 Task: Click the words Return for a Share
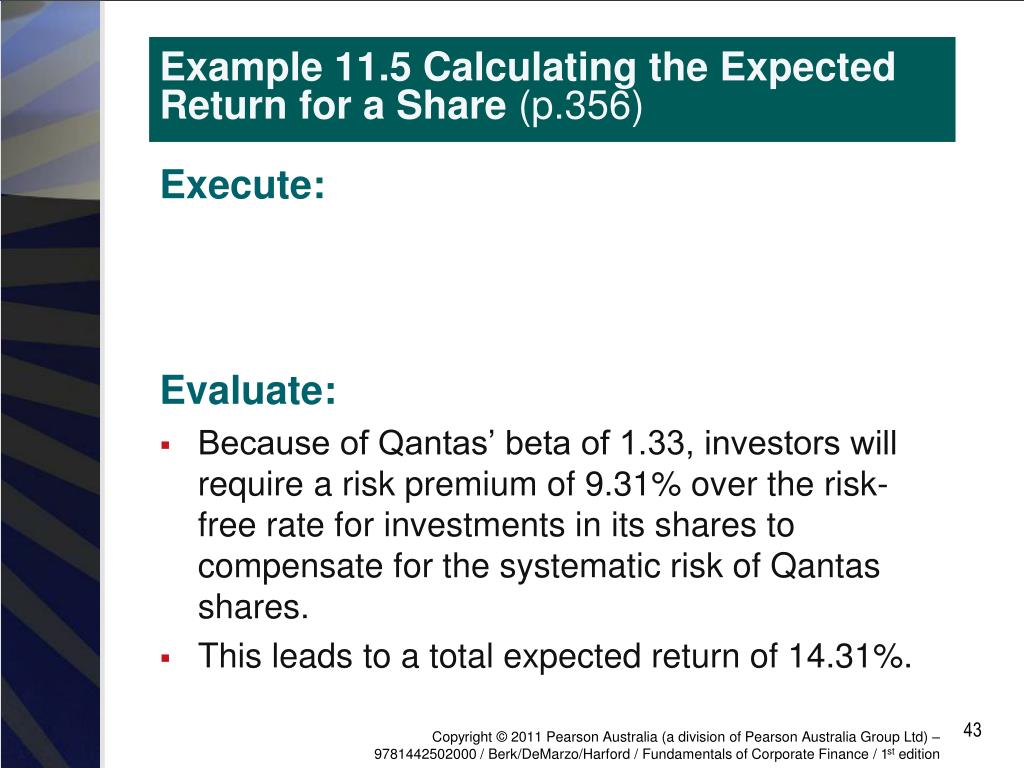335,106
